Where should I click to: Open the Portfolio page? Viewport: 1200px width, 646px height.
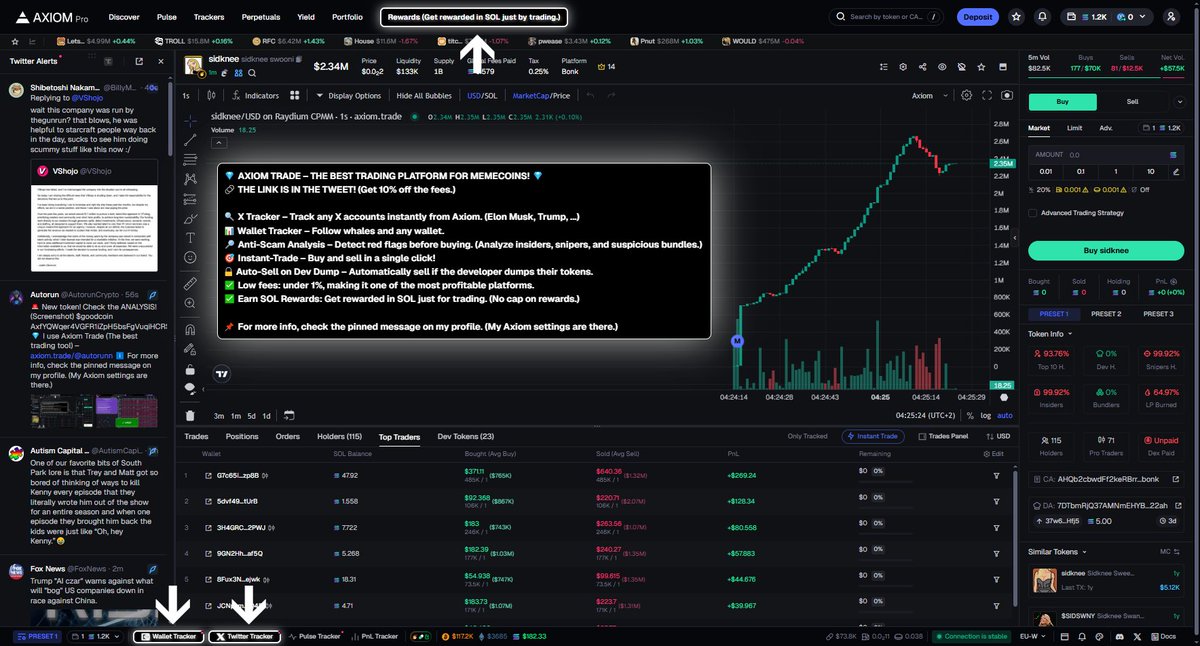[x=347, y=17]
